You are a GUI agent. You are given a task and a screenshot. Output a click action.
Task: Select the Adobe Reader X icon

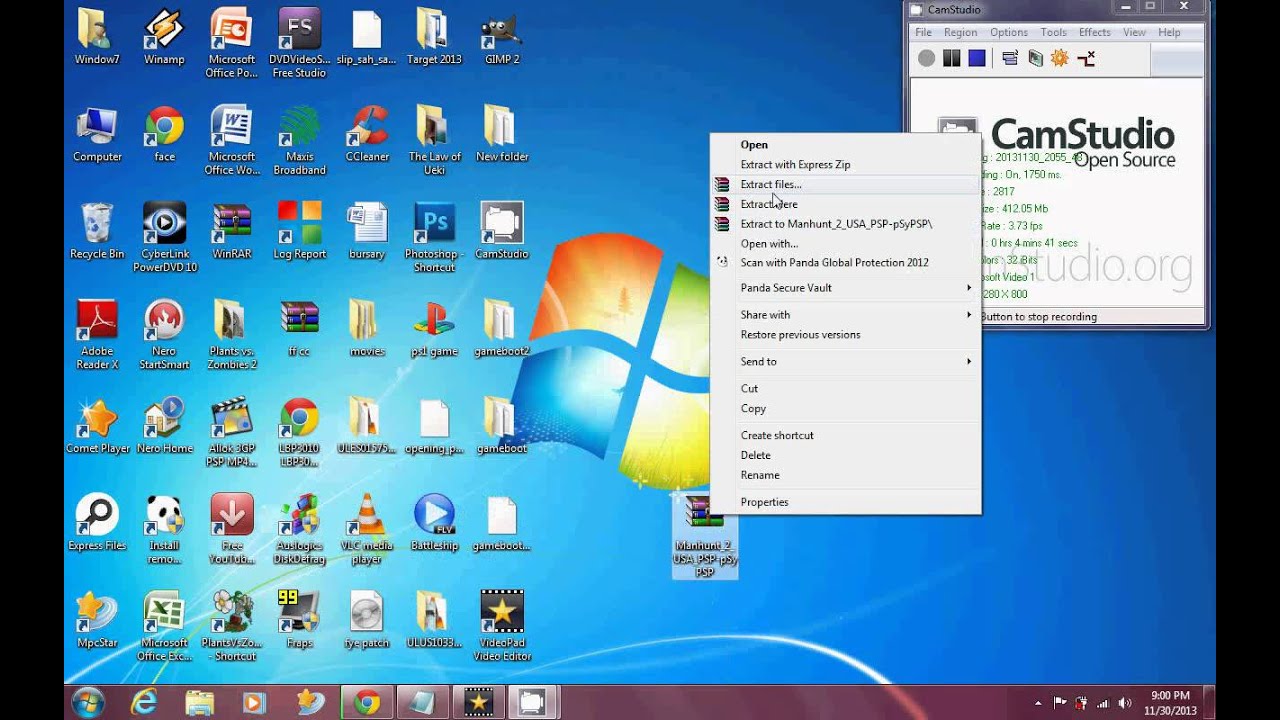click(x=97, y=334)
